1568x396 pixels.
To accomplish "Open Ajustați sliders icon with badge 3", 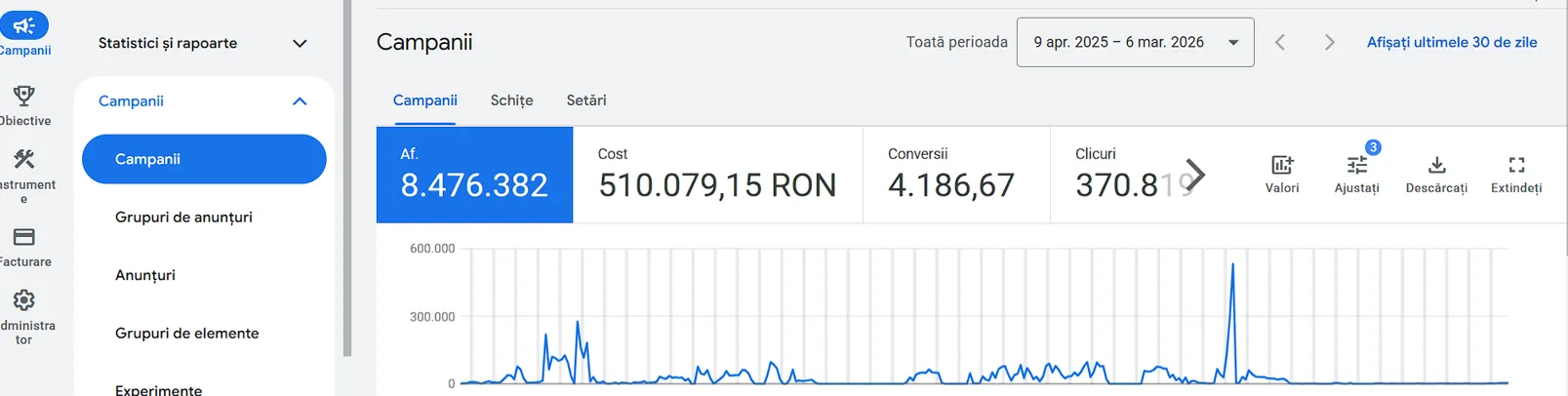I will [x=1357, y=166].
